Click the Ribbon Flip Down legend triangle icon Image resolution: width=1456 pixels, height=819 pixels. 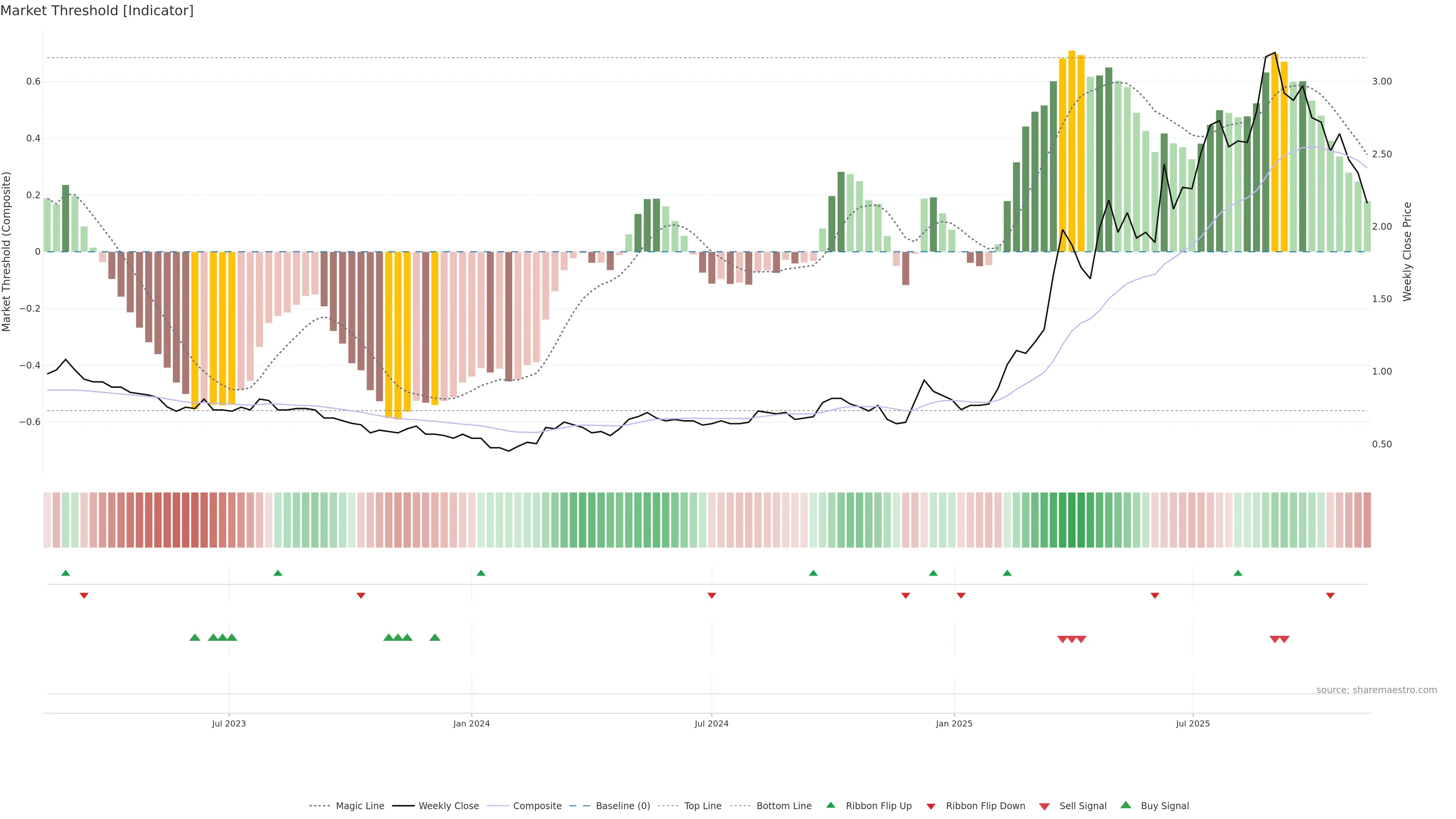(x=931, y=806)
